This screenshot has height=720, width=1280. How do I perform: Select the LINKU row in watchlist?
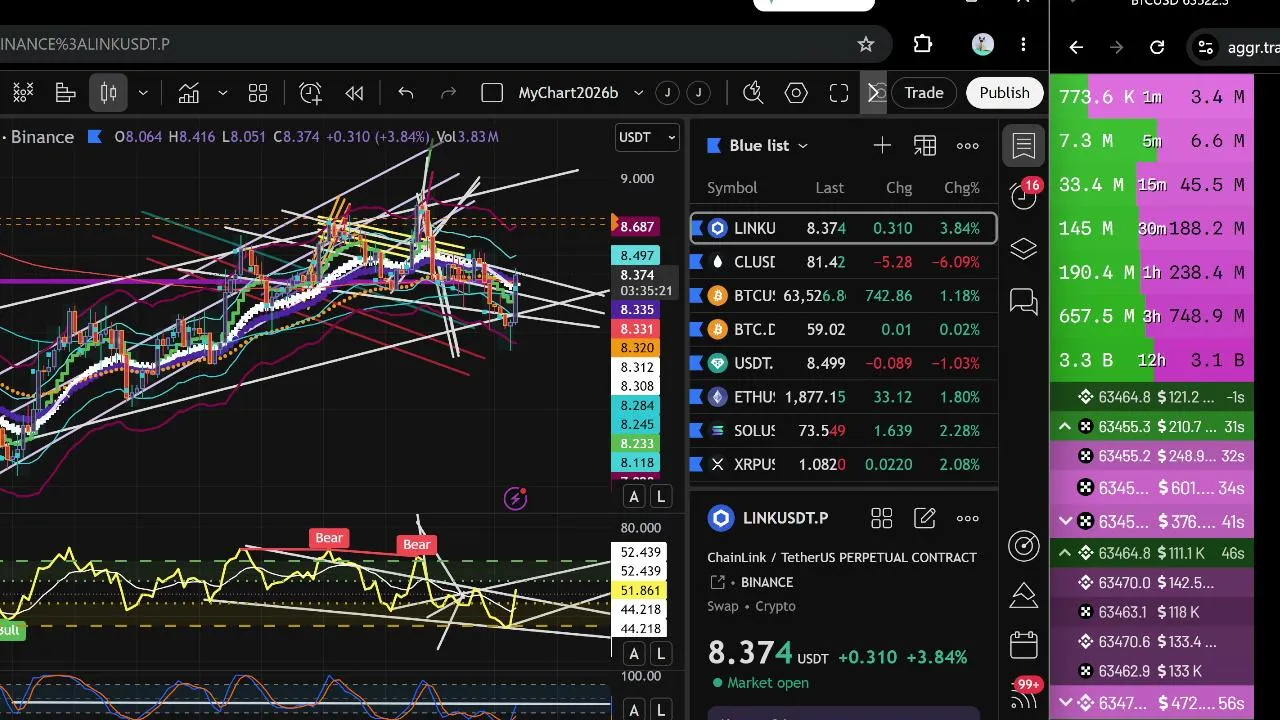tap(844, 228)
